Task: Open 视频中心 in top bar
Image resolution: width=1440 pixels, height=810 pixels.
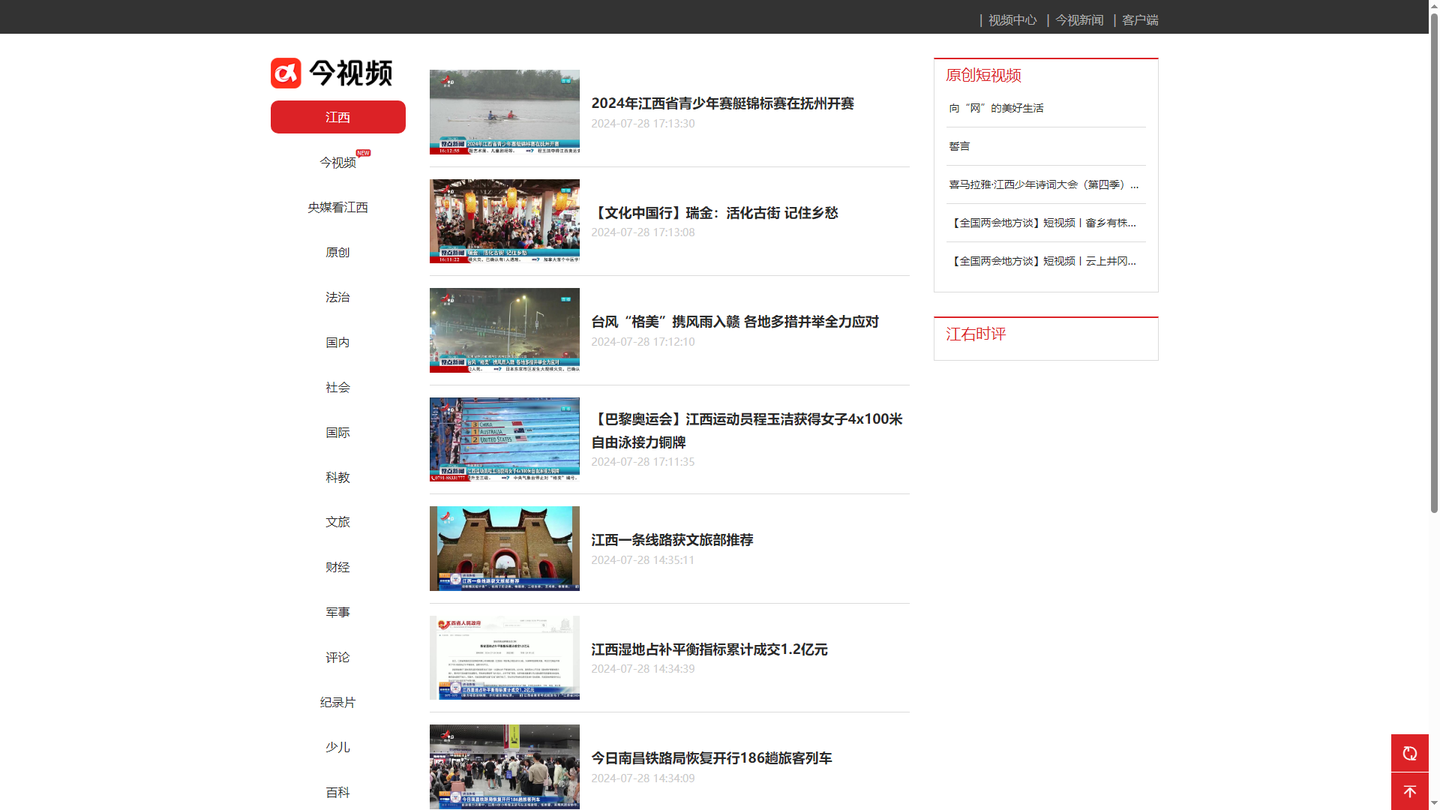Action: pos(1012,20)
